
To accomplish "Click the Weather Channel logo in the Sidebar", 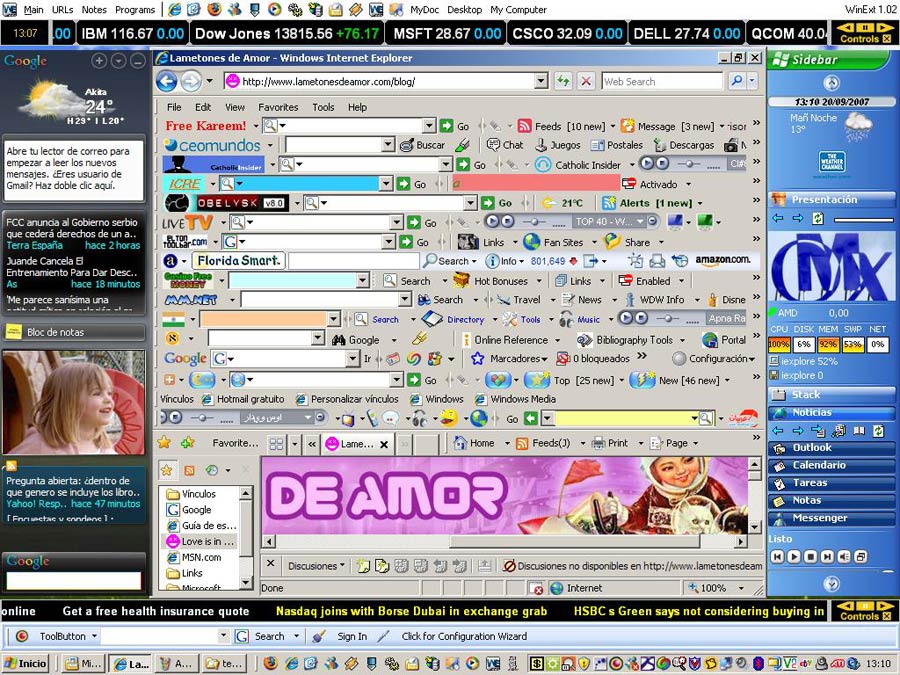I will [831, 162].
